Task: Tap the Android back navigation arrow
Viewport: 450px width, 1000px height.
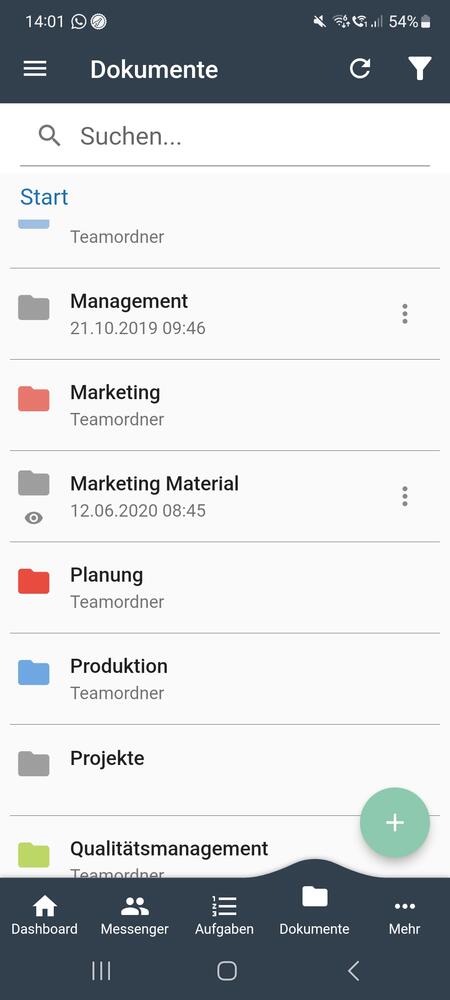Action: [353, 971]
